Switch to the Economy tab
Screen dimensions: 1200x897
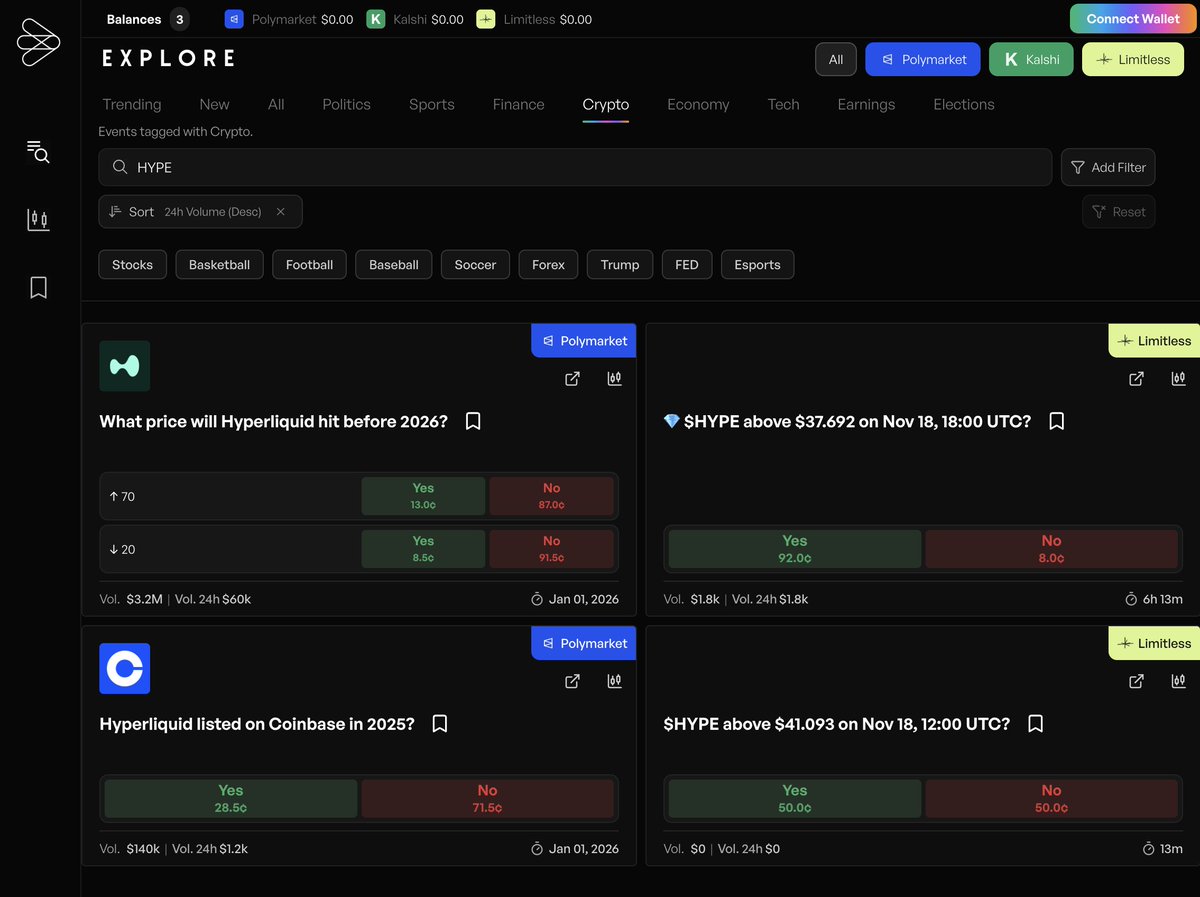pyautogui.click(x=698, y=104)
